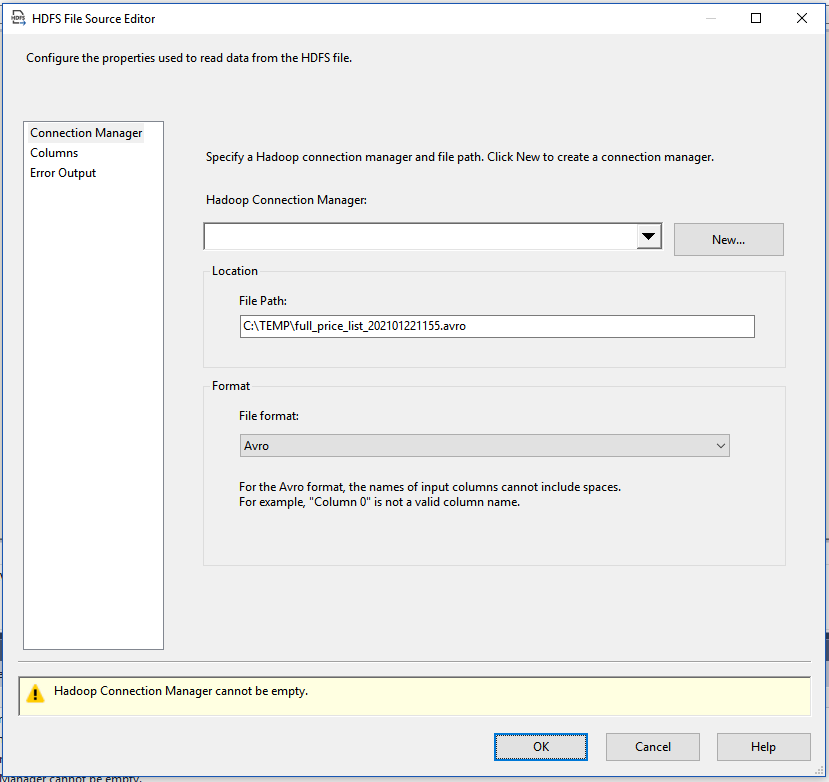Click the HDFS File Source Editor title text

click(94, 19)
